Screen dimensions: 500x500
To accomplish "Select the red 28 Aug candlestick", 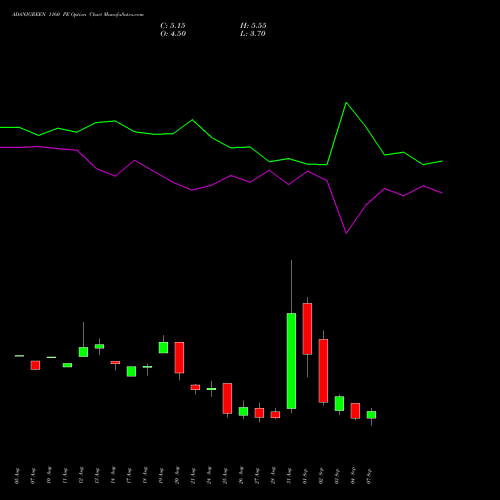I will pyautogui.click(x=275, y=415).
